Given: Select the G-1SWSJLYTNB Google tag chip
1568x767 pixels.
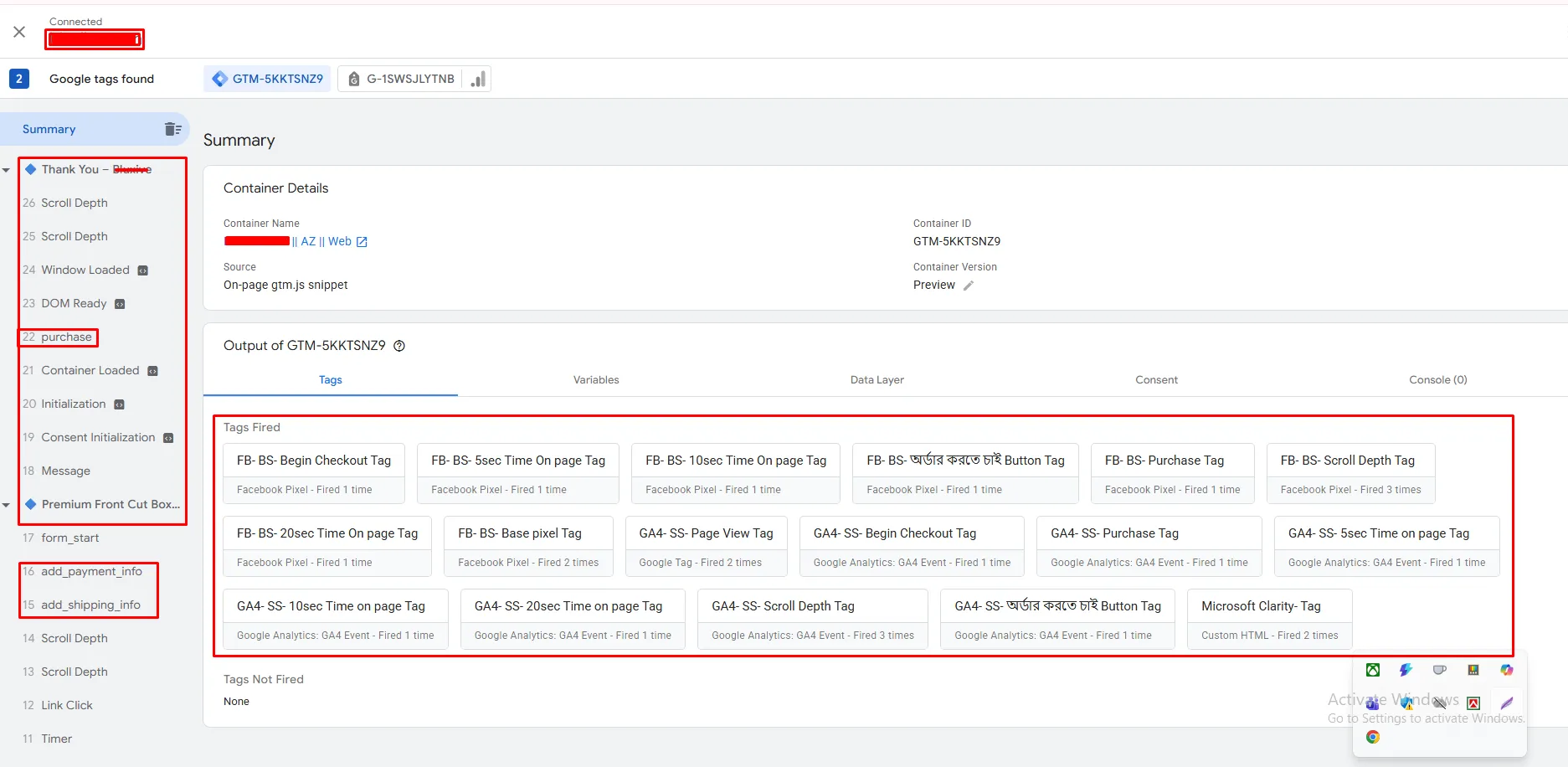Looking at the screenshot, I should coord(402,79).
